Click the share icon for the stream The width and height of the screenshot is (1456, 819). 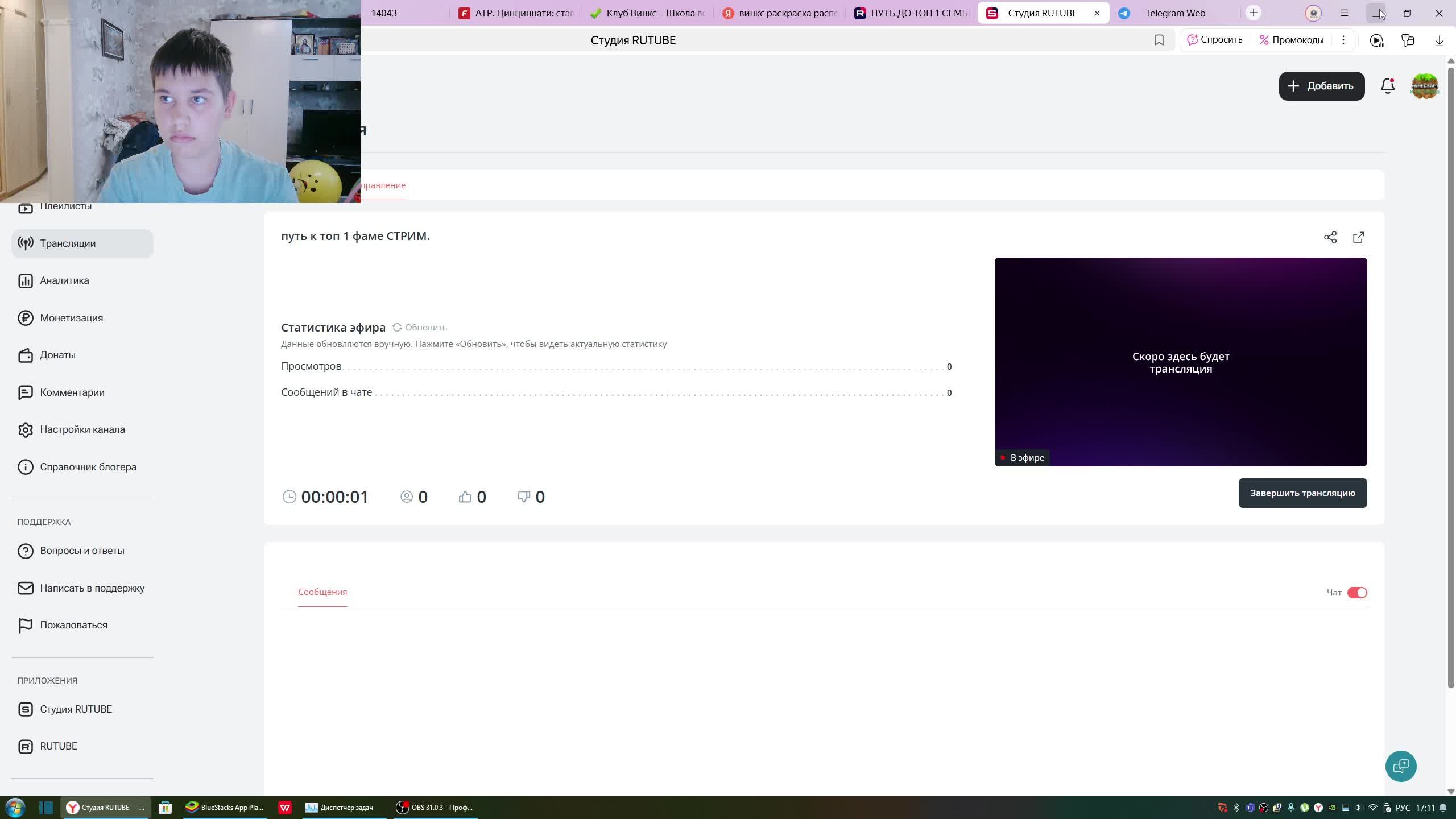(x=1330, y=237)
